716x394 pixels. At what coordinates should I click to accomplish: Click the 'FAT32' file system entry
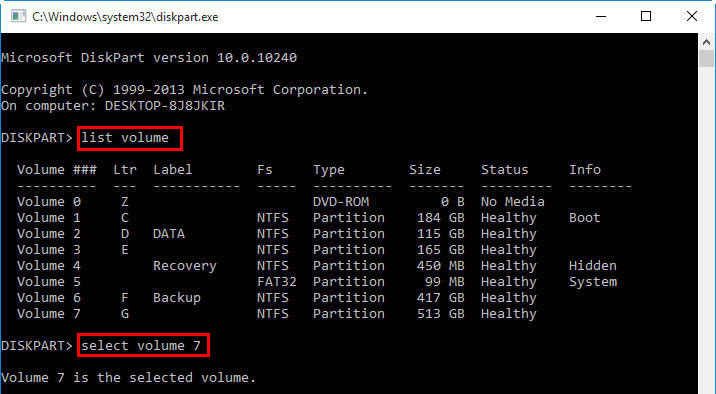coord(277,282)
